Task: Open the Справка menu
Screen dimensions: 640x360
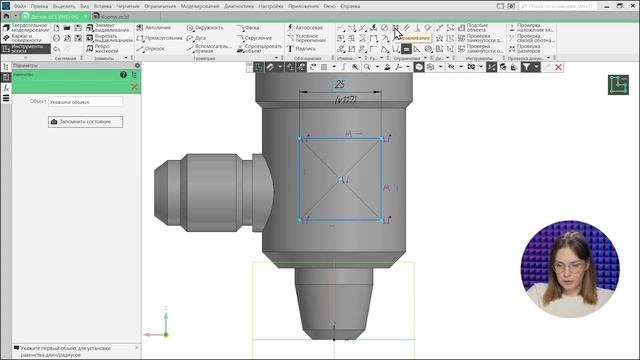Action: coord(350,6)
